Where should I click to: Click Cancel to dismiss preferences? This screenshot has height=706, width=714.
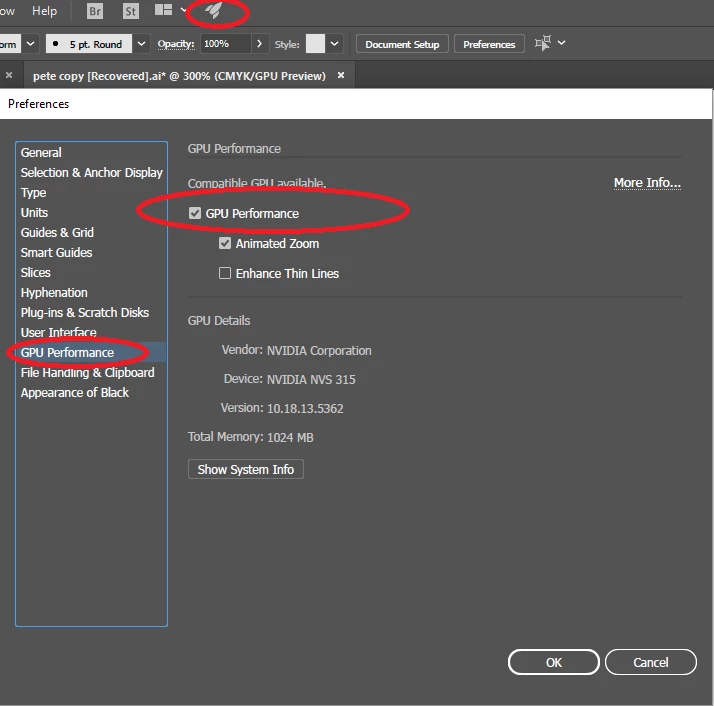[651, 662]
